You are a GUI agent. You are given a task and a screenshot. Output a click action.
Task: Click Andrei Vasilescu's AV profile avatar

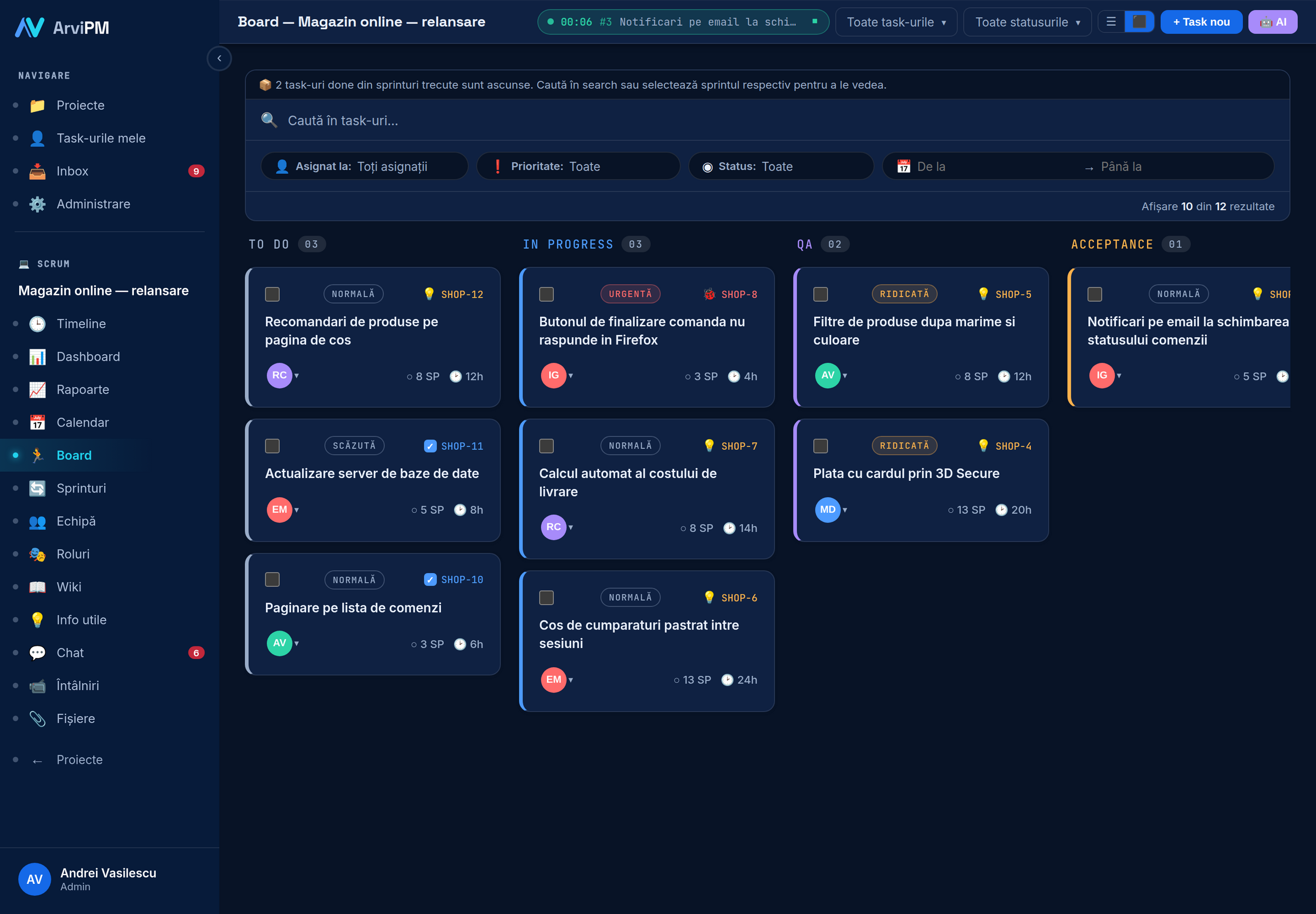pos(35,879)
